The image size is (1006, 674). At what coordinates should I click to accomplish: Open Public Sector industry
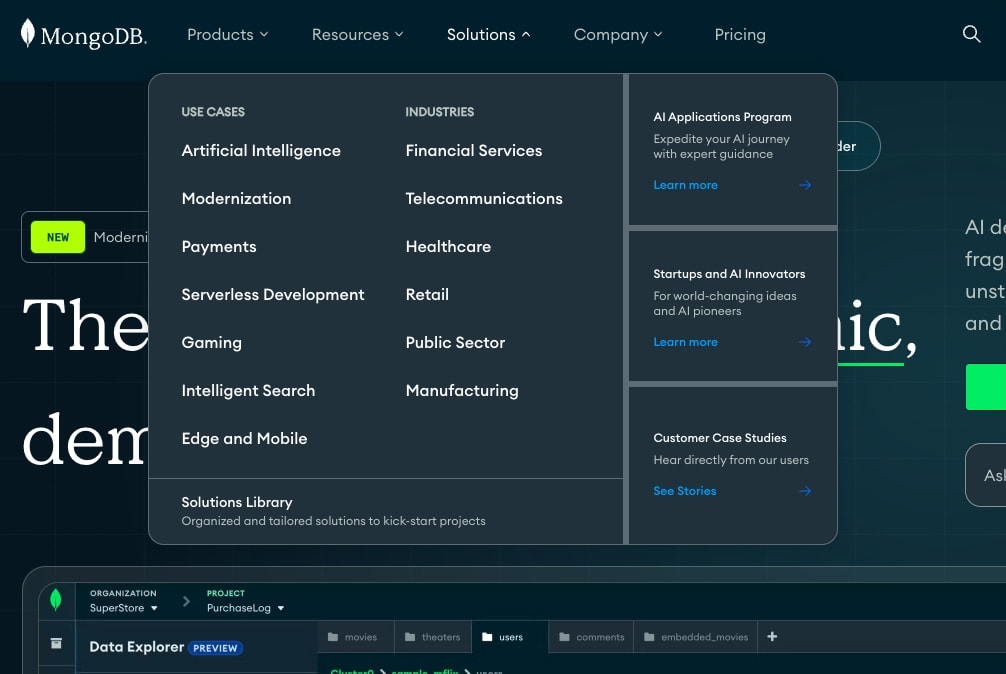455,343
